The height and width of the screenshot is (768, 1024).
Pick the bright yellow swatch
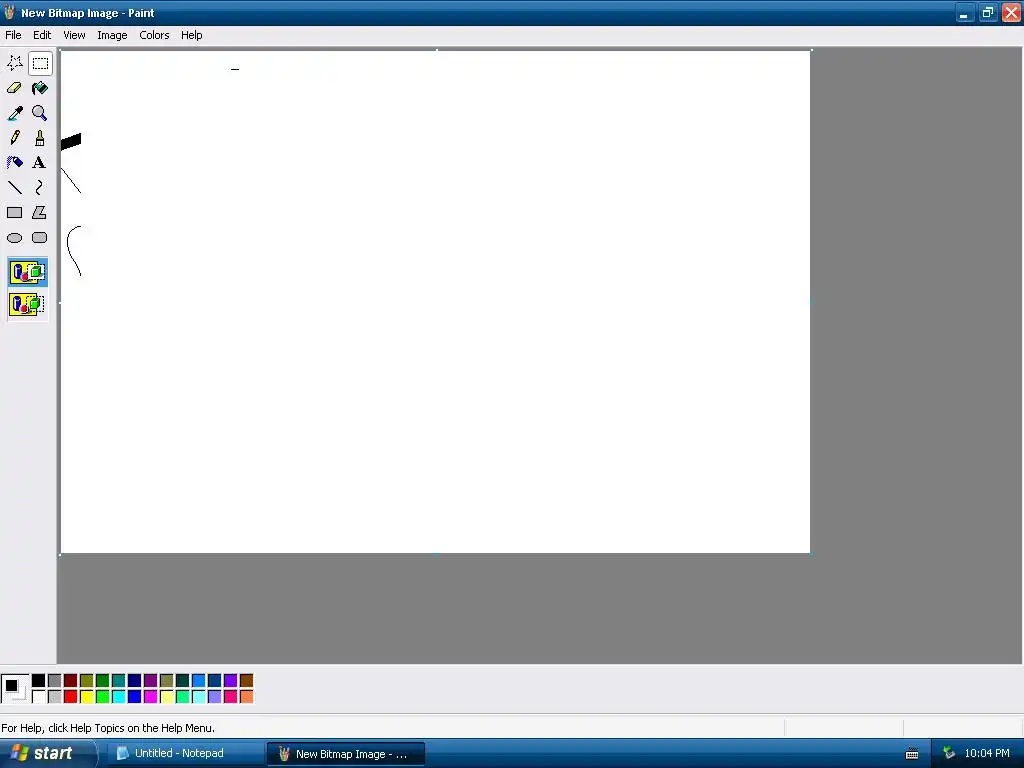pyautogui.click(x=87, y=697)
